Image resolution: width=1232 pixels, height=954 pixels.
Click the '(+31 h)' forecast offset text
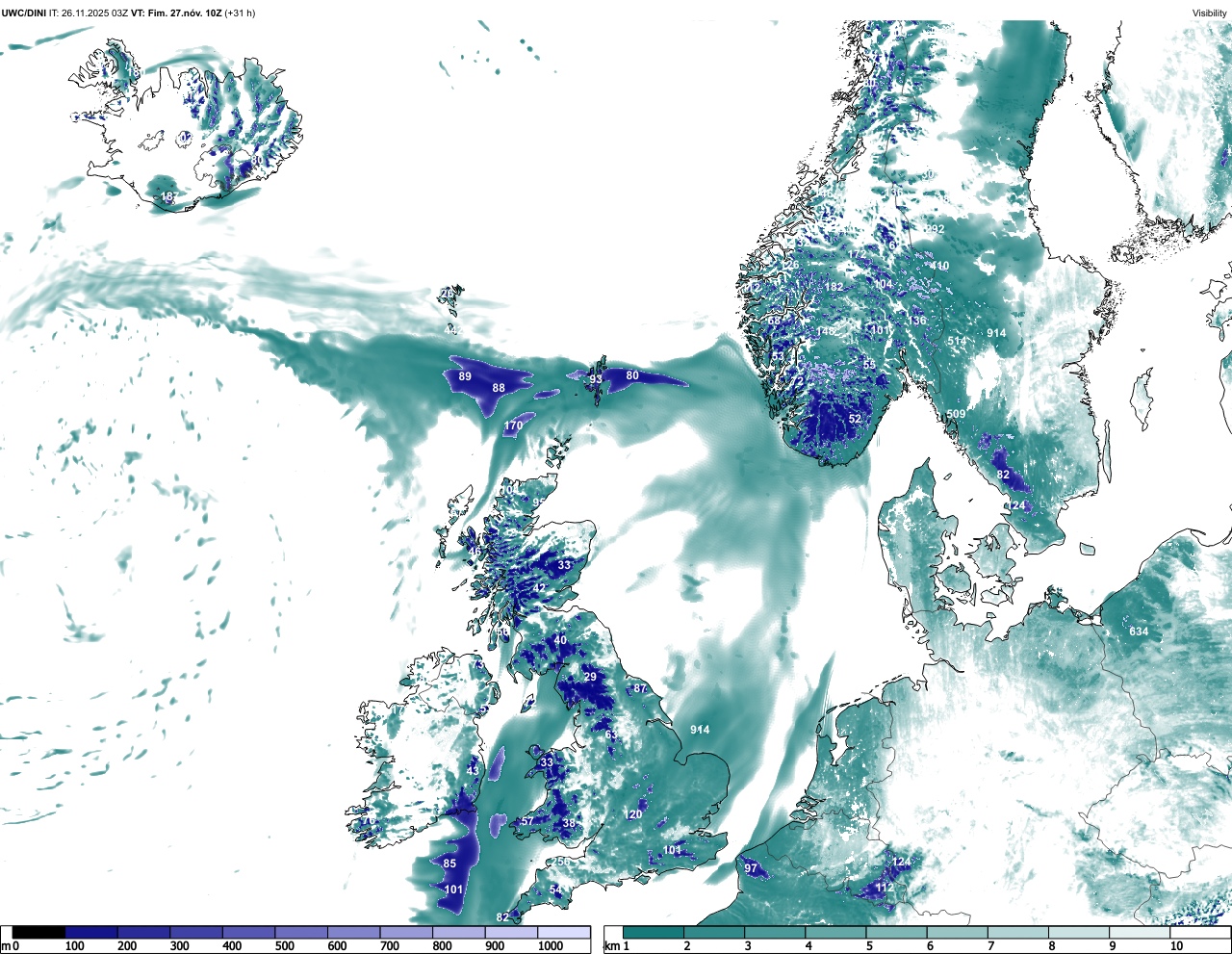[240, 13]
